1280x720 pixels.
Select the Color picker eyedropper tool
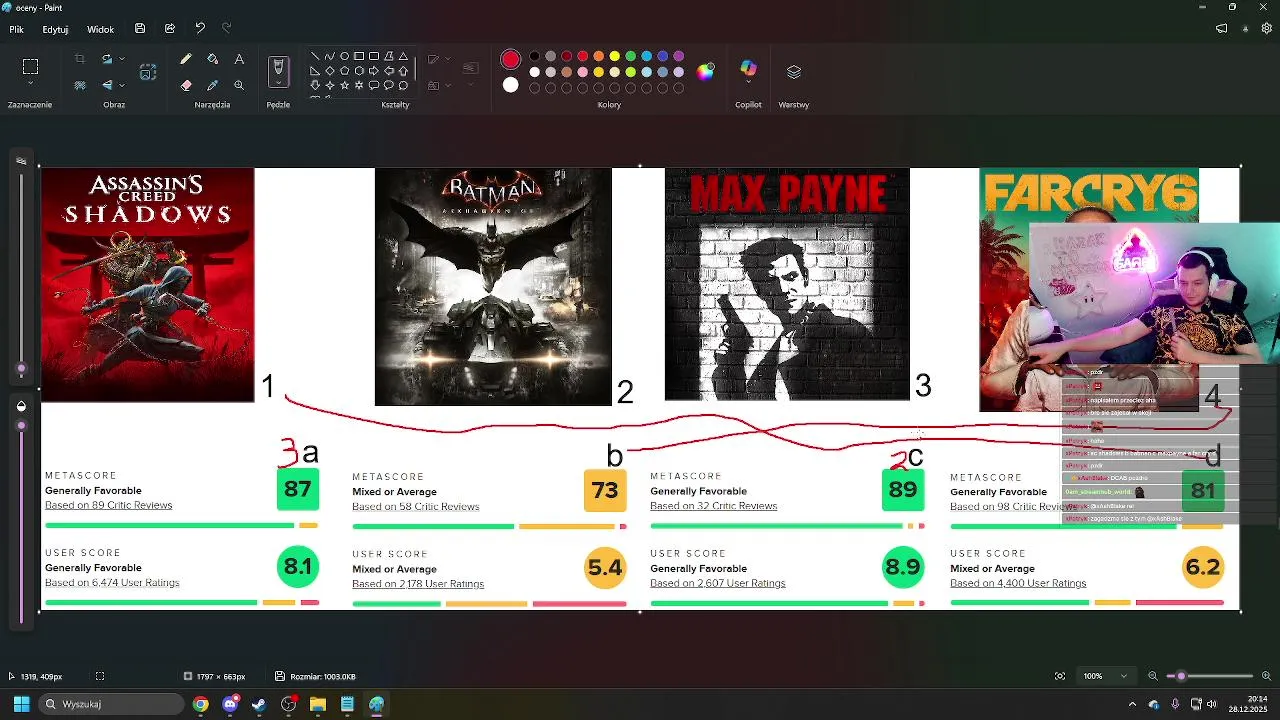212,86
